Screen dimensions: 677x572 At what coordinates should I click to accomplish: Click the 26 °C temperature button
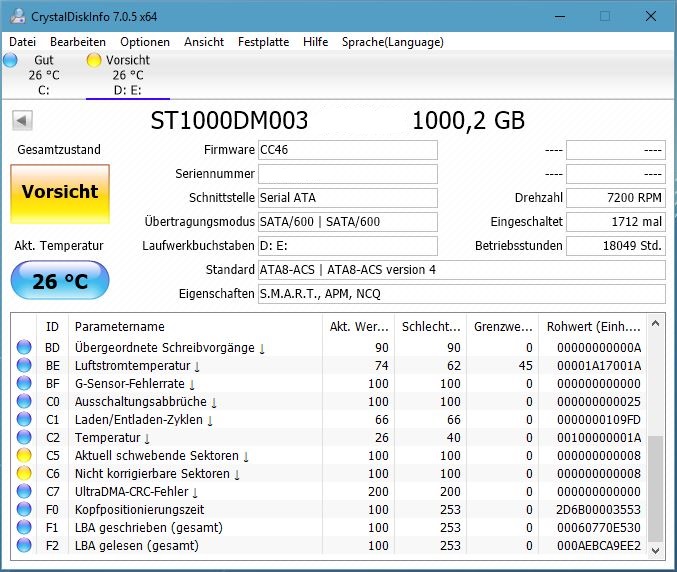pos(60,281)
